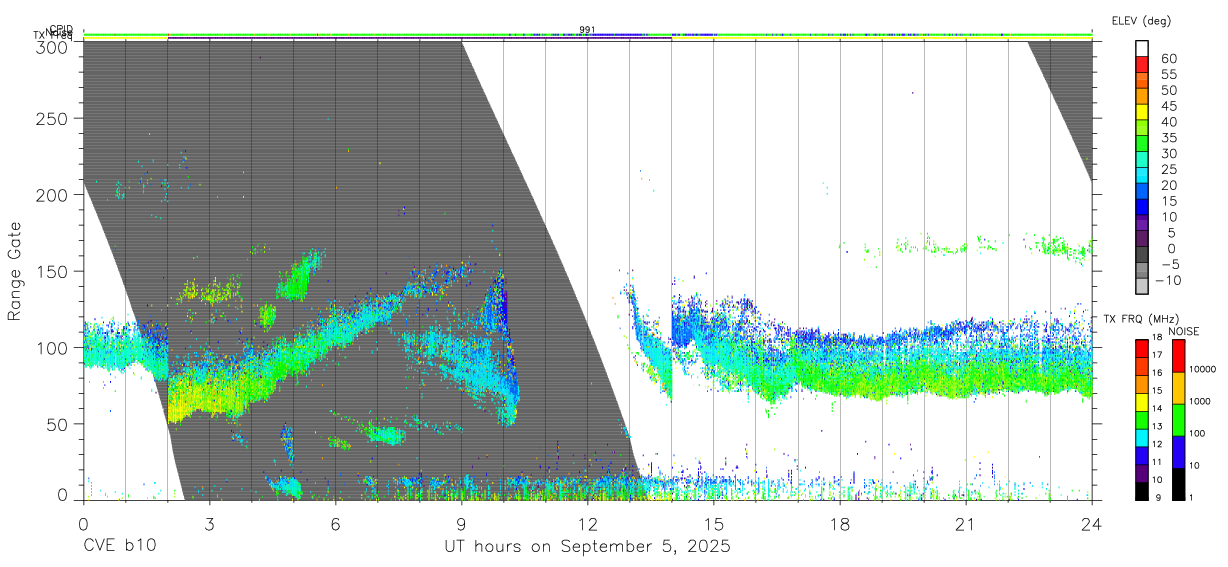
Task: Click the '10000' value on NOISE scale
Action: coord(1202,369)
